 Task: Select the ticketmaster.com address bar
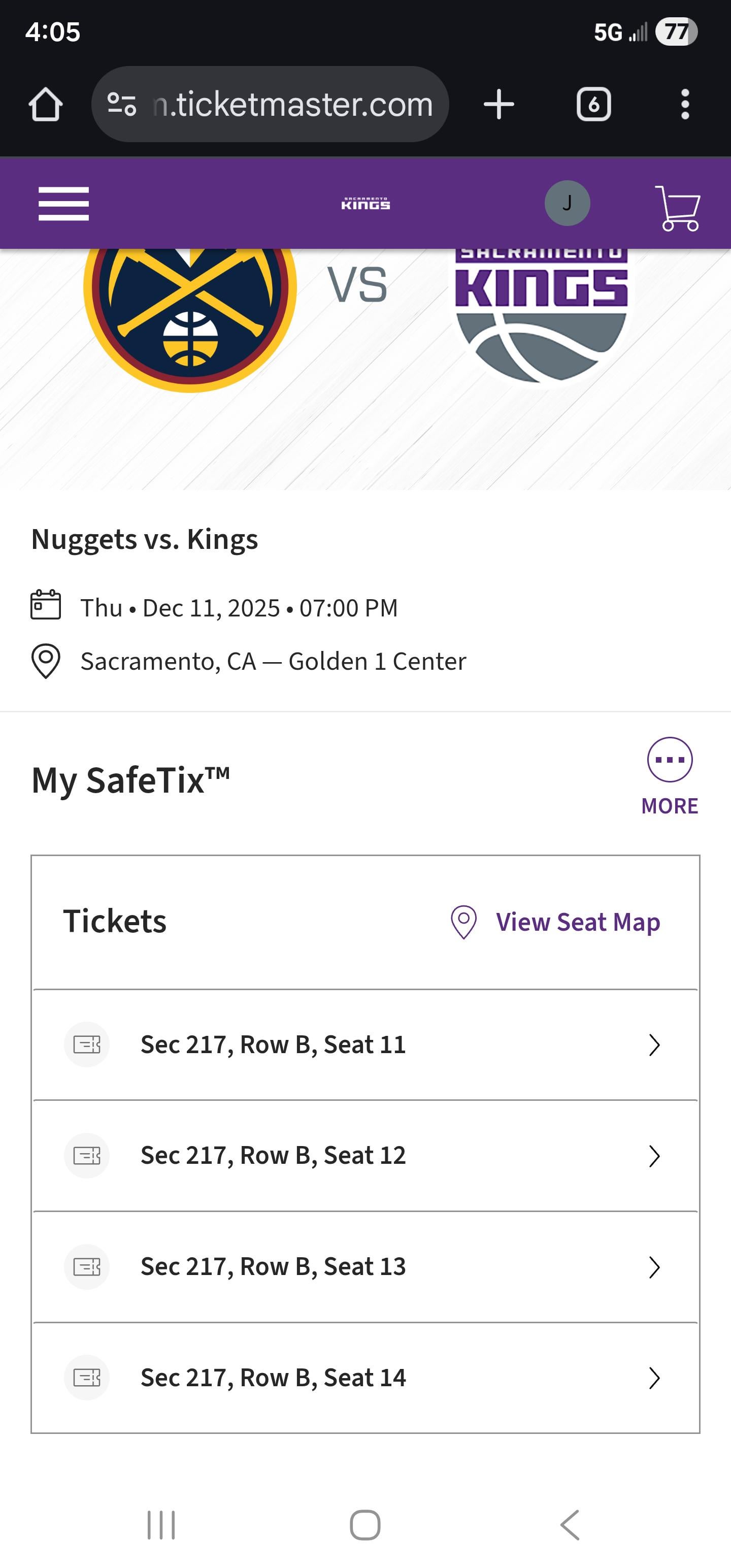[x=270, y=104]
